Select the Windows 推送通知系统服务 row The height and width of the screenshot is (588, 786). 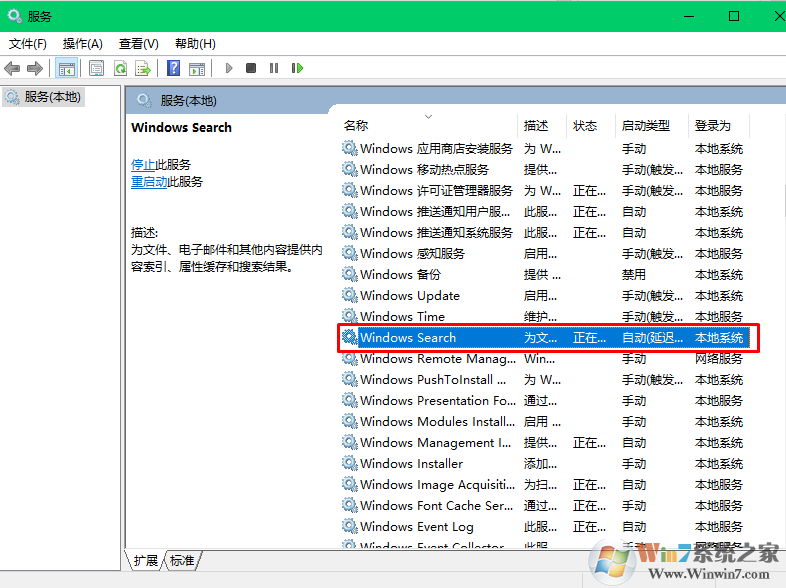click(545, 233)
